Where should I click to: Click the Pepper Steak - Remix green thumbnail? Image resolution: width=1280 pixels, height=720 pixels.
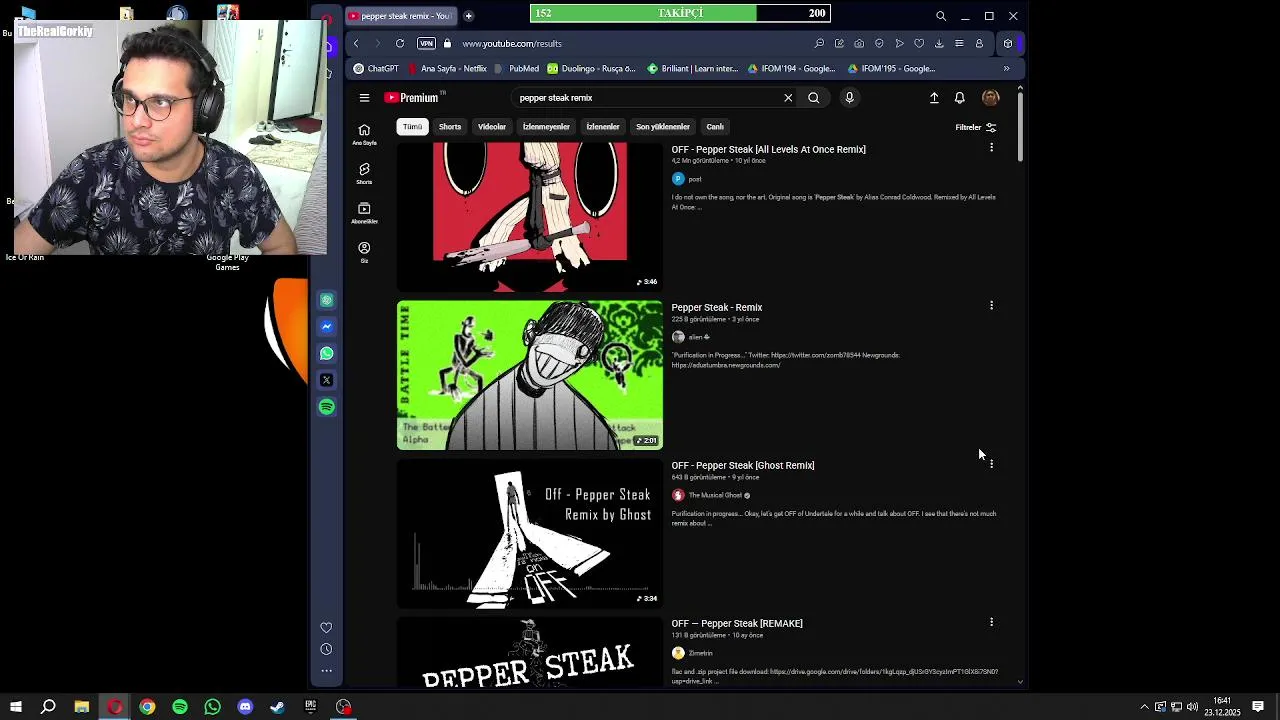pos(530,375)
